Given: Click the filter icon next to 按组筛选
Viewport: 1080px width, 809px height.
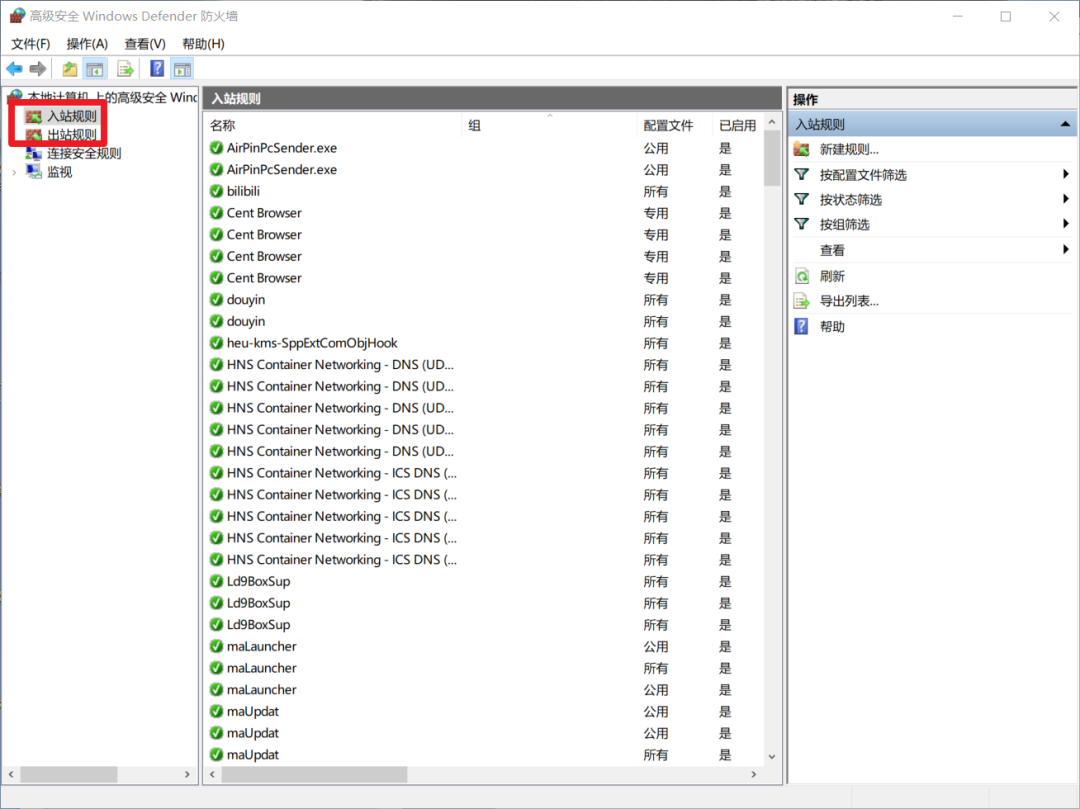Looking at the screenshot, I should (x=802, y=224).
